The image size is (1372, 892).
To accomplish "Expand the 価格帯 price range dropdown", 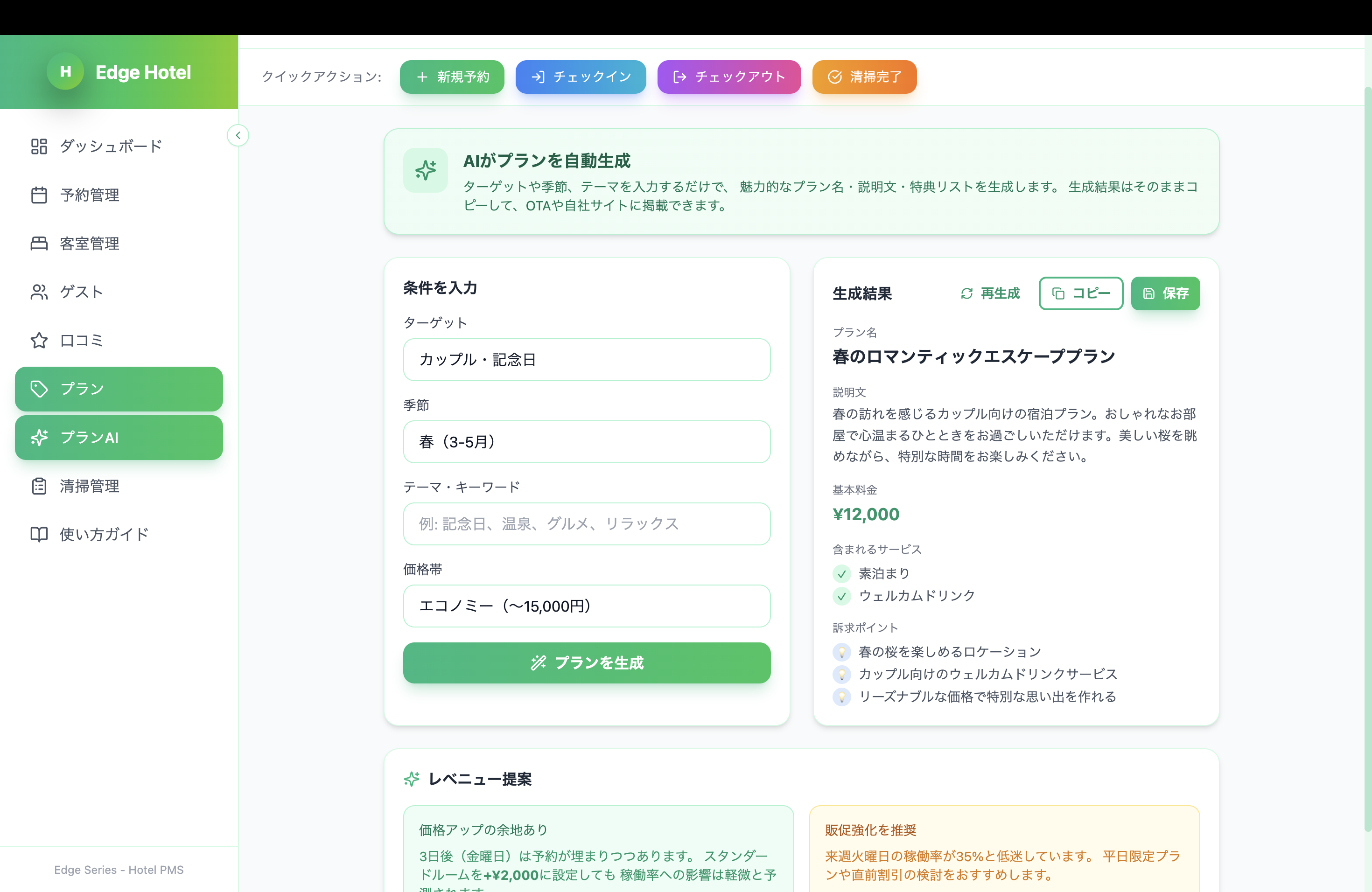I will pyautogui.click(x=586, y=606).
